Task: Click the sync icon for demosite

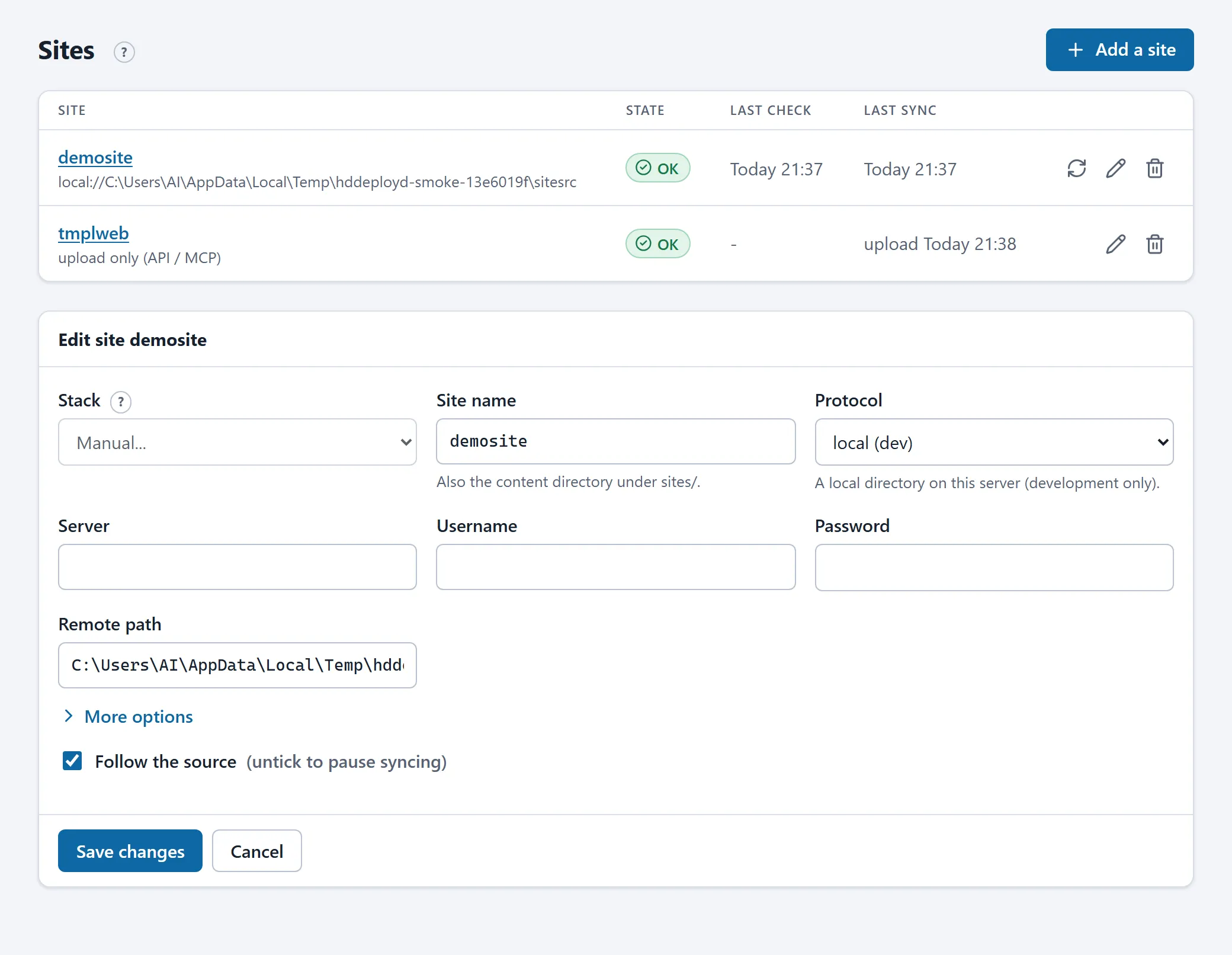Action: (1076, 169)
